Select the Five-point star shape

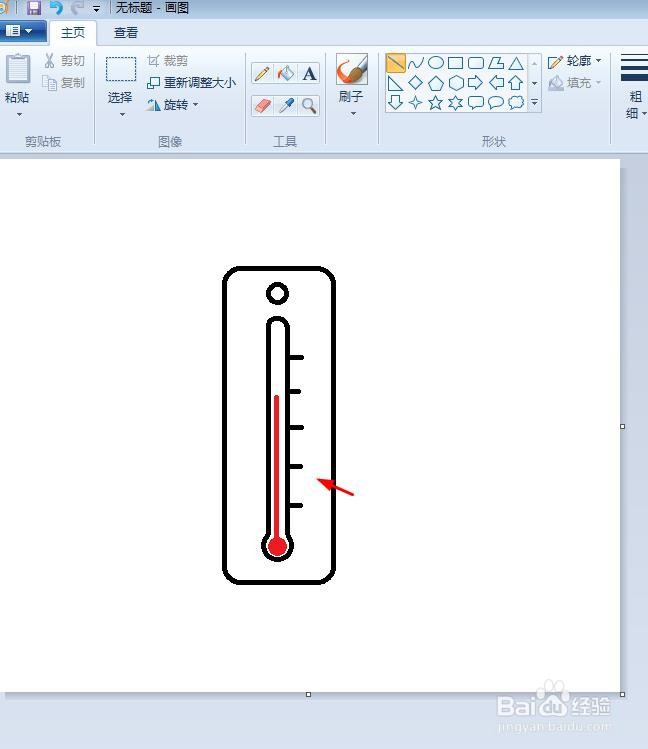pos(436,103)
